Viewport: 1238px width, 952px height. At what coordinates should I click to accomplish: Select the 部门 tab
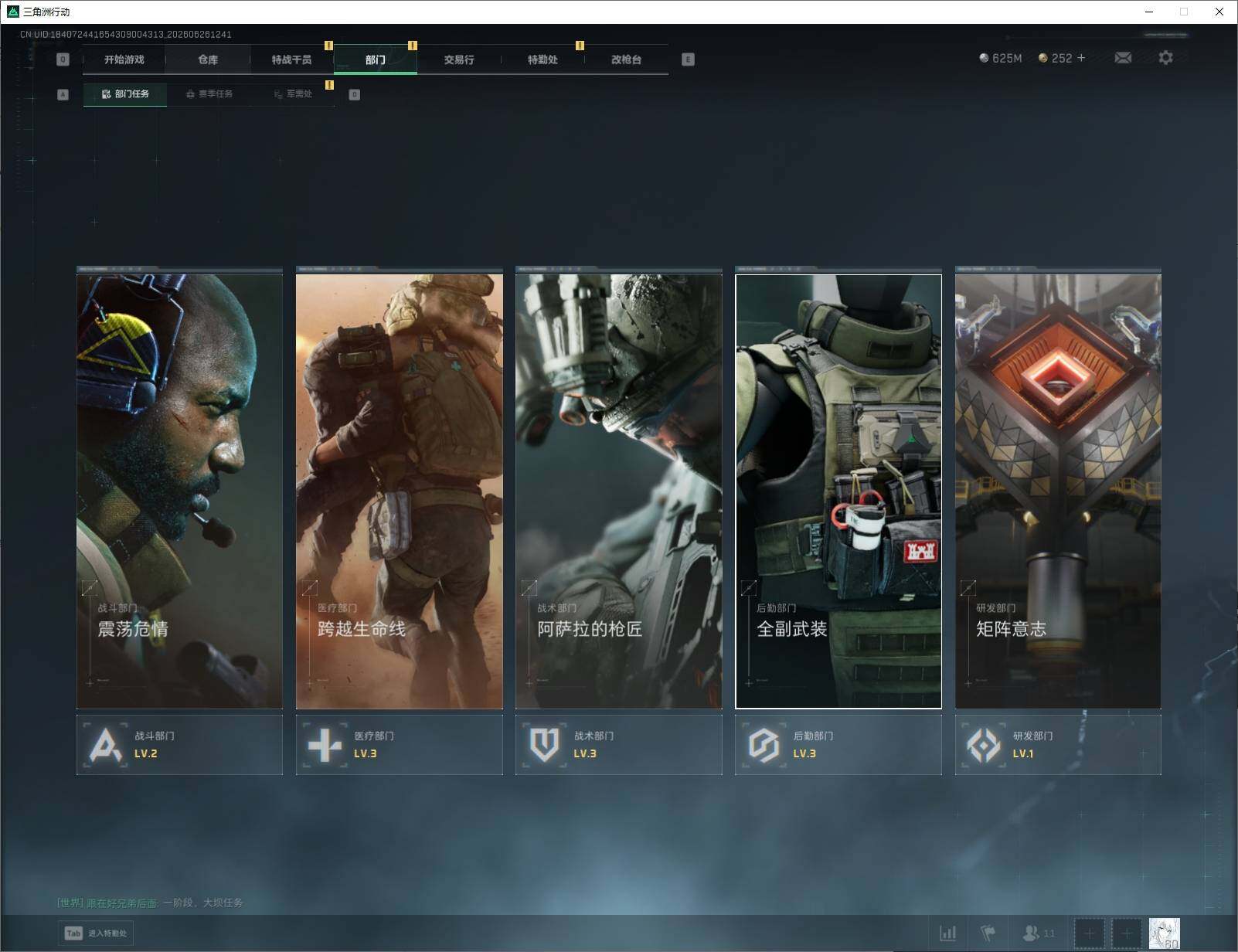(376, 59)
